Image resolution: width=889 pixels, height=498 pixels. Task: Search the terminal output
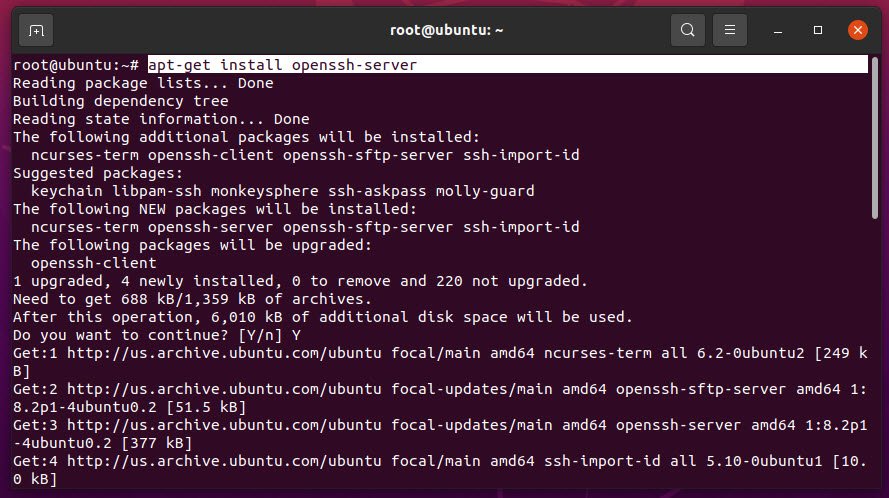pos(688,30)
